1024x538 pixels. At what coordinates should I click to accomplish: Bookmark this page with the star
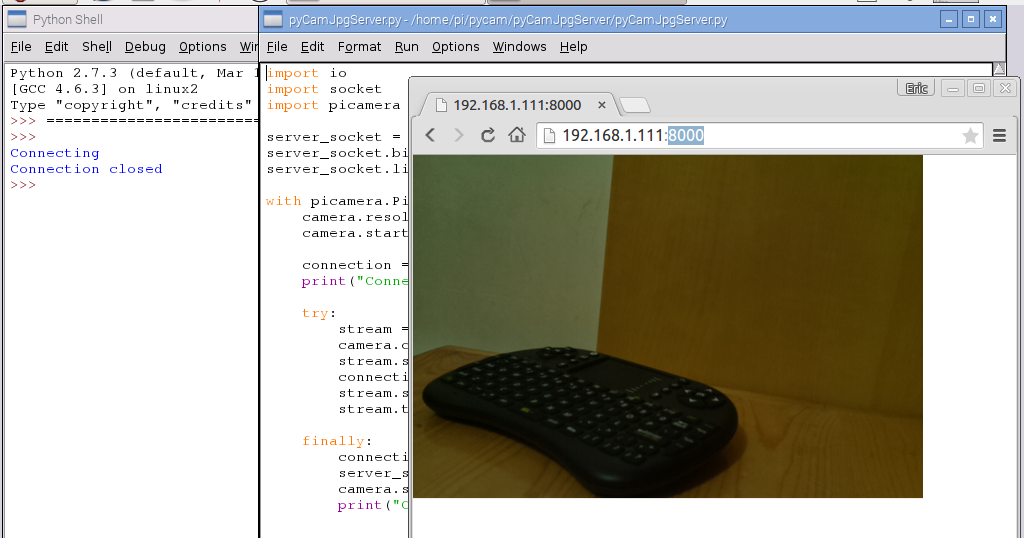tap(970, 136)
